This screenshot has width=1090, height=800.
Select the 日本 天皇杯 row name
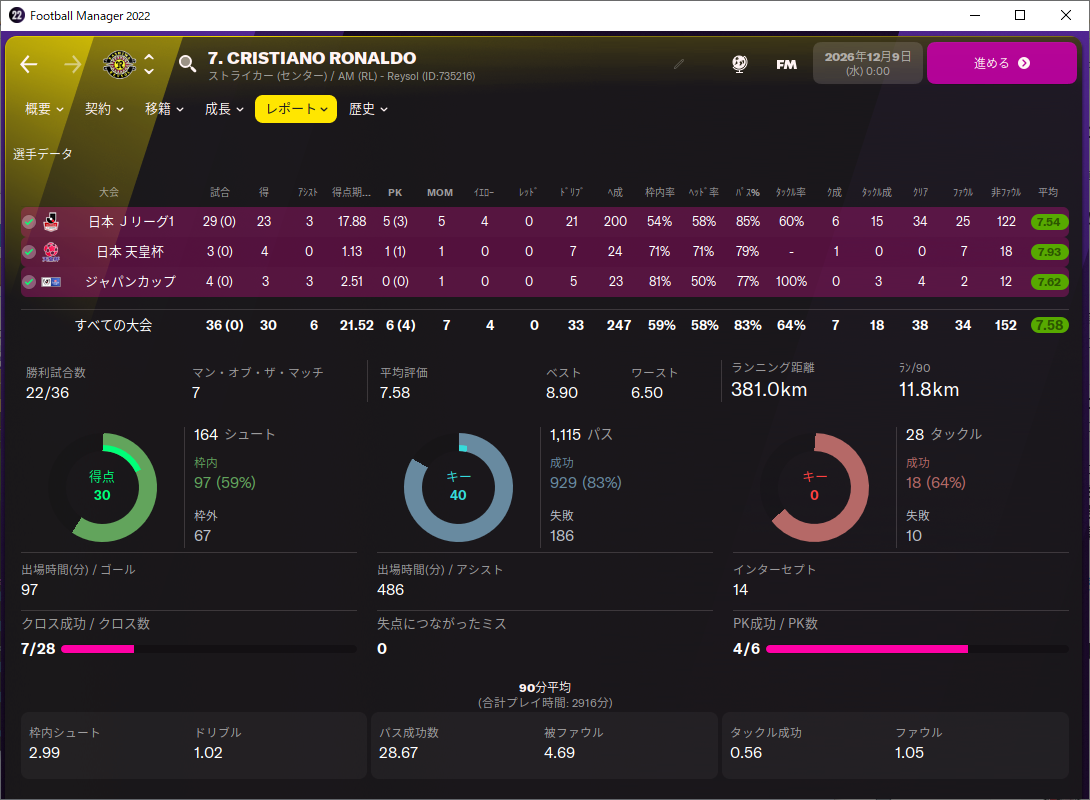pos(130,252)
